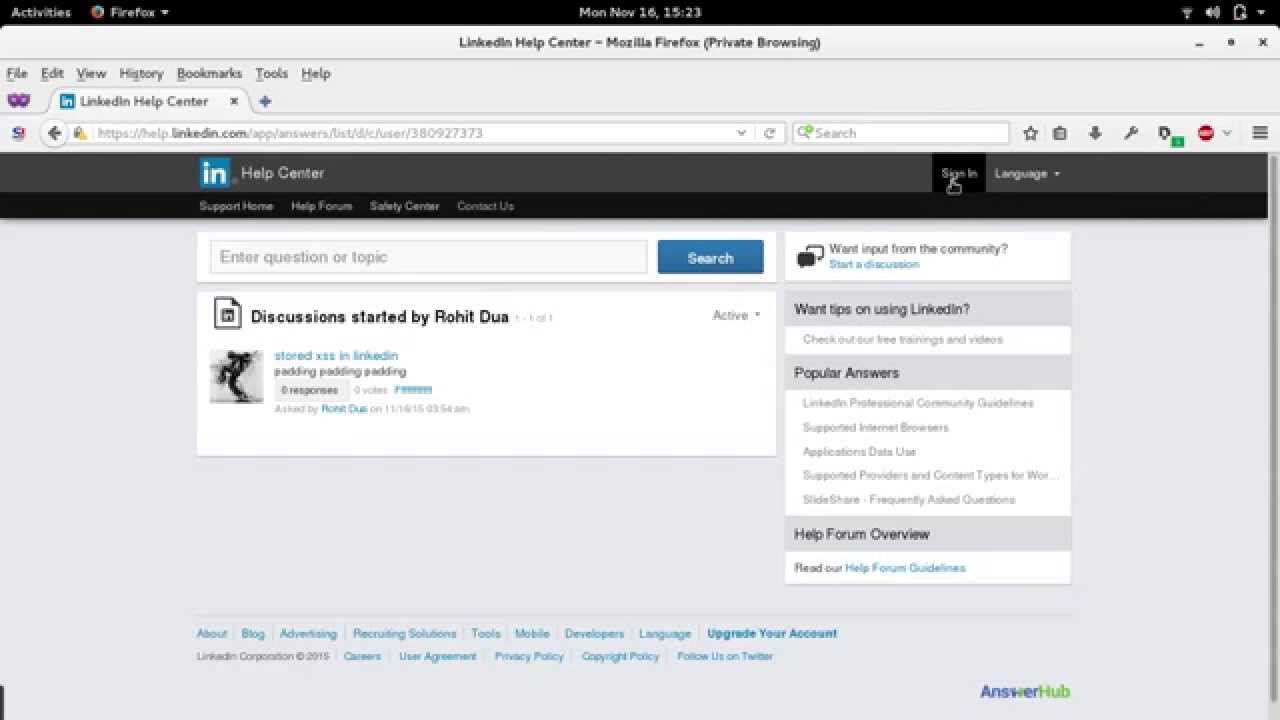
Task: Close the LinkedIn Help Center tab
Action: point(234,101)
